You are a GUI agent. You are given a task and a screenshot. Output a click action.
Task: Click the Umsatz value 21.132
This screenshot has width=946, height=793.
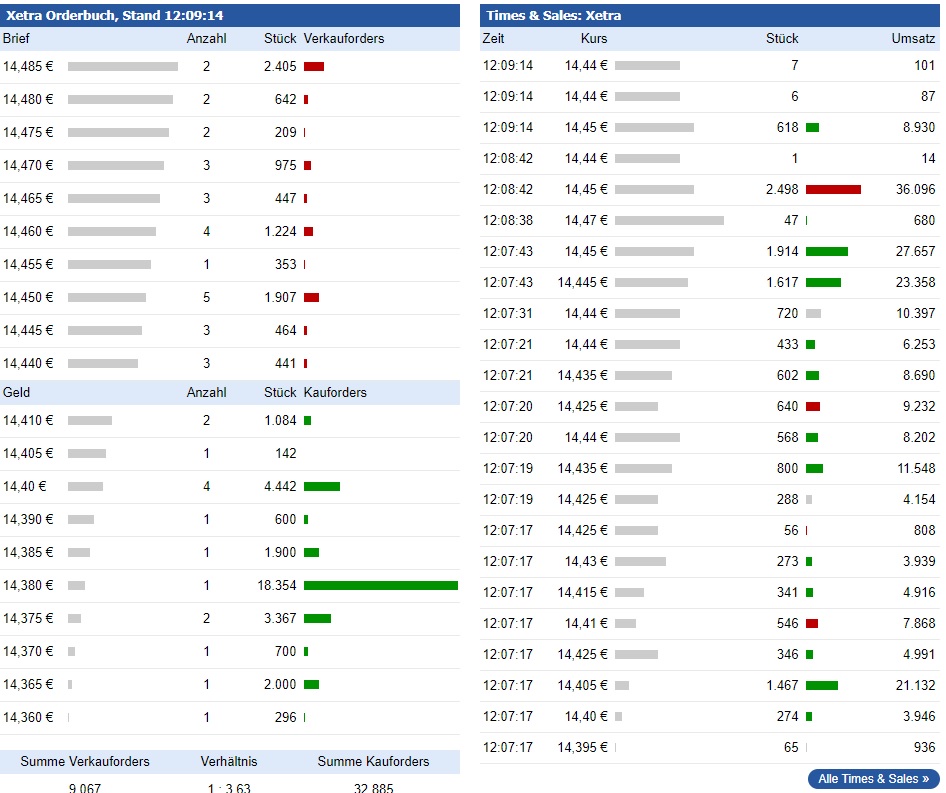pyautogui.click(x=915, y=685)
